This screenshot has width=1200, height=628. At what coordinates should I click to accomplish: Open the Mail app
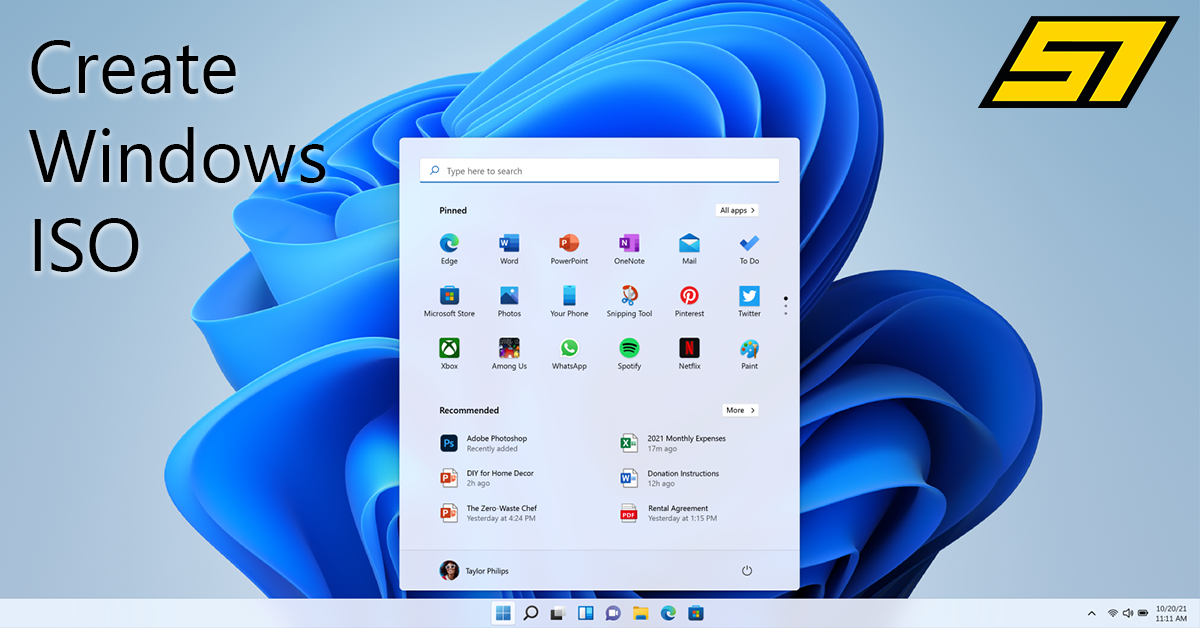(689, 243)
